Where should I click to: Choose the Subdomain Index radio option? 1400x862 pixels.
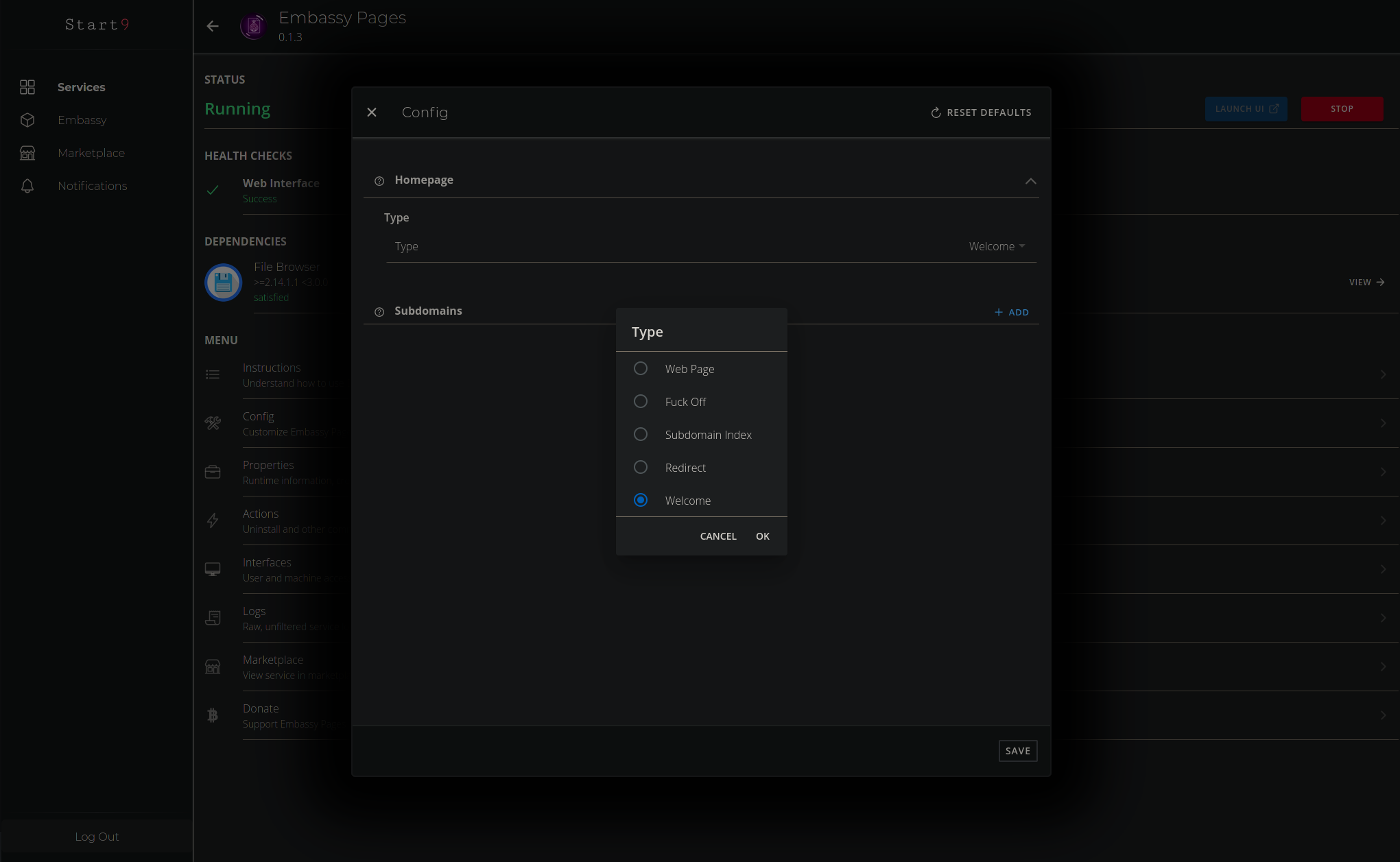(x=641, y=435)
